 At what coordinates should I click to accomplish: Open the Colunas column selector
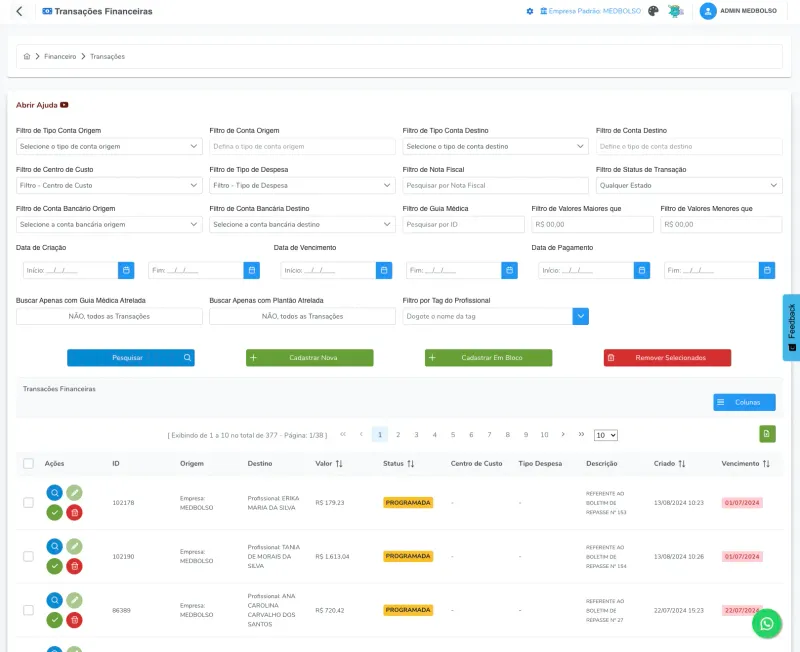pyautogui.click(x=744, y=402)
